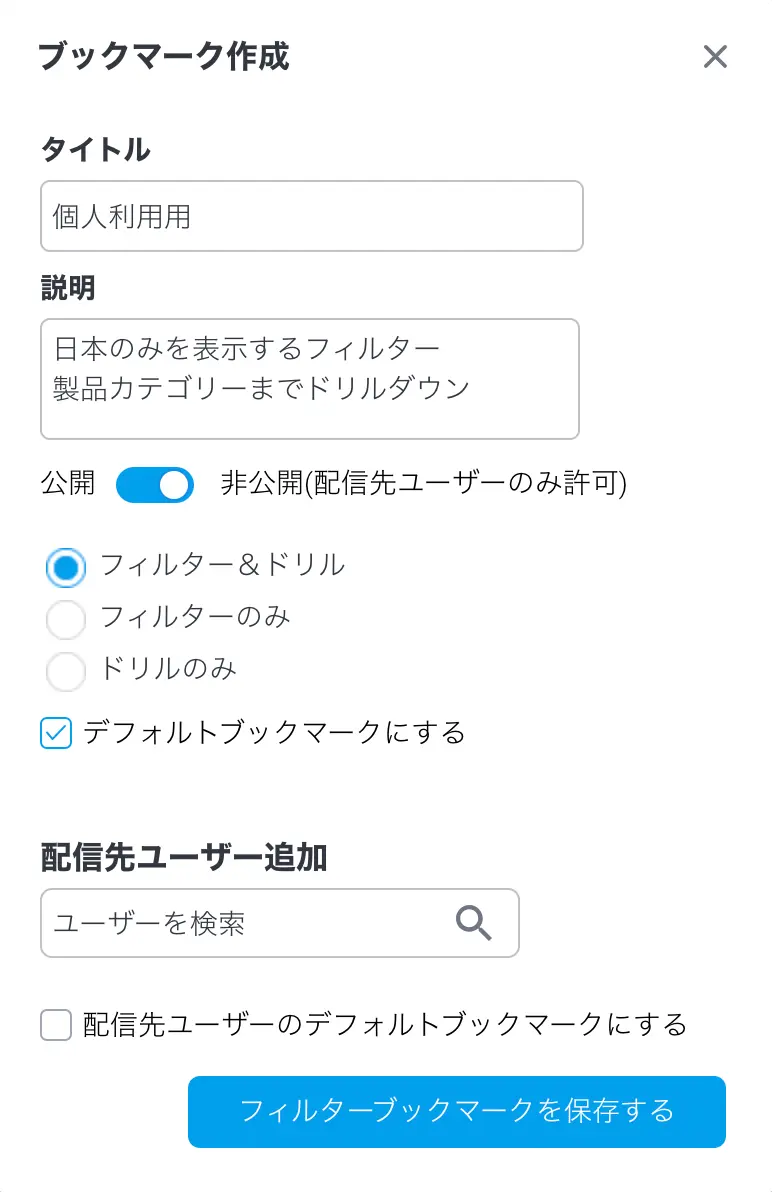
Task: Click the デフォルトブックマークにする label text
Action: [x=274, y=733]
